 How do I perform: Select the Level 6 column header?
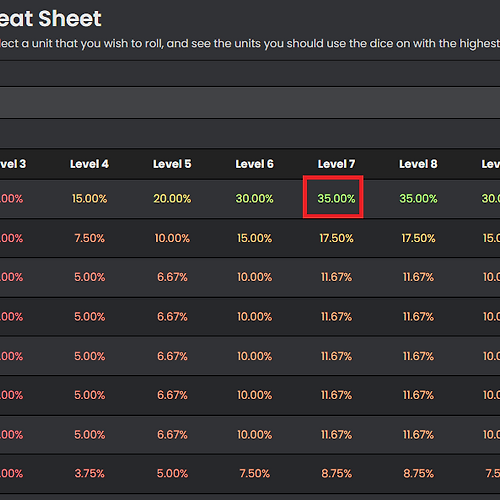[x=254, y=164]
